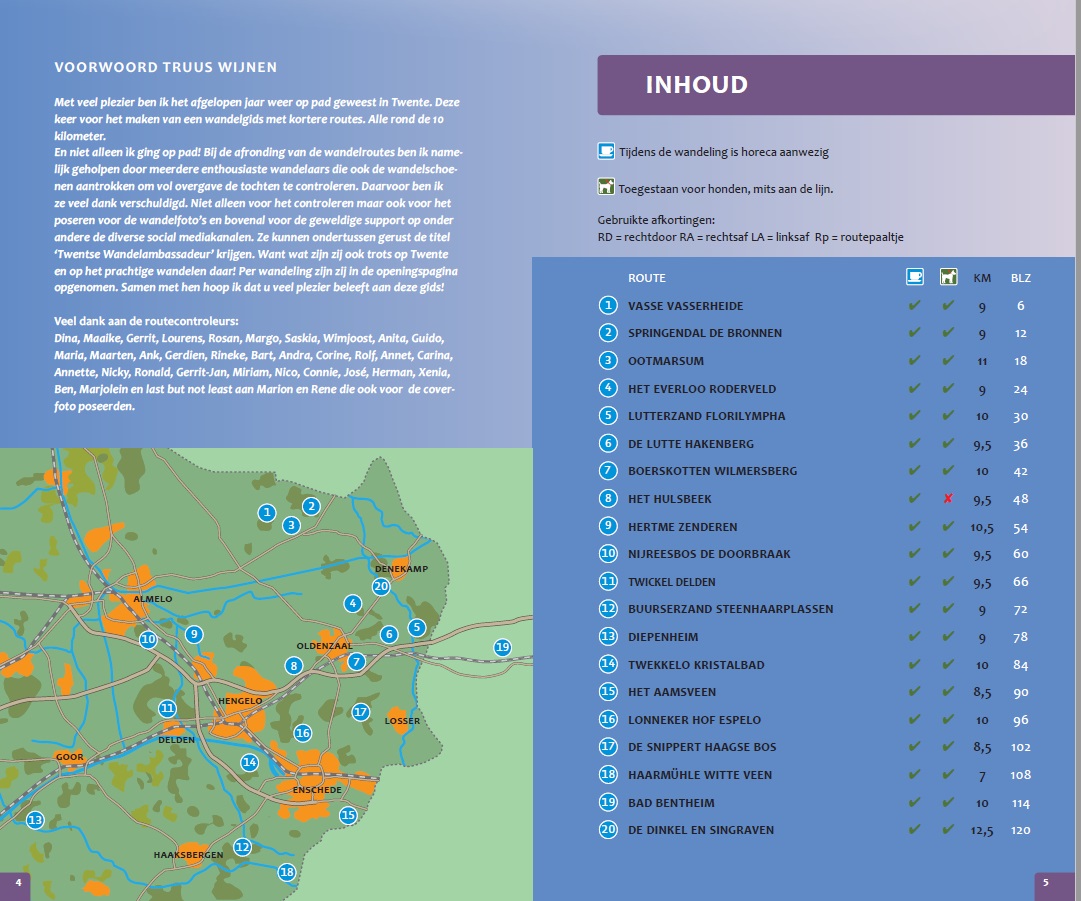Click the dog icon in the legend
Image resolution: width=1081 pixels, height=901 pixels.
click(605, 187)
